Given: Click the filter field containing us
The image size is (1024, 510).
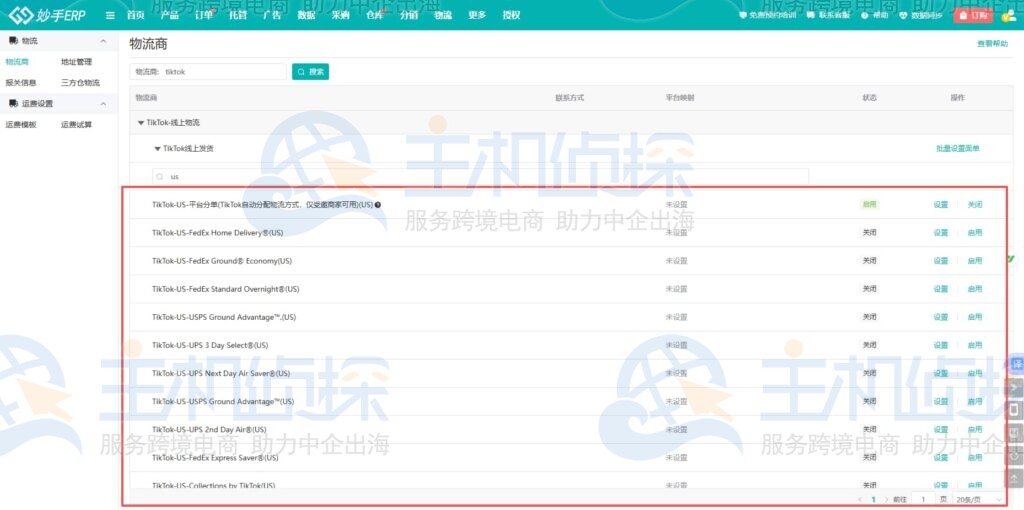Looking at the screenshot, I should coord(481,176).
